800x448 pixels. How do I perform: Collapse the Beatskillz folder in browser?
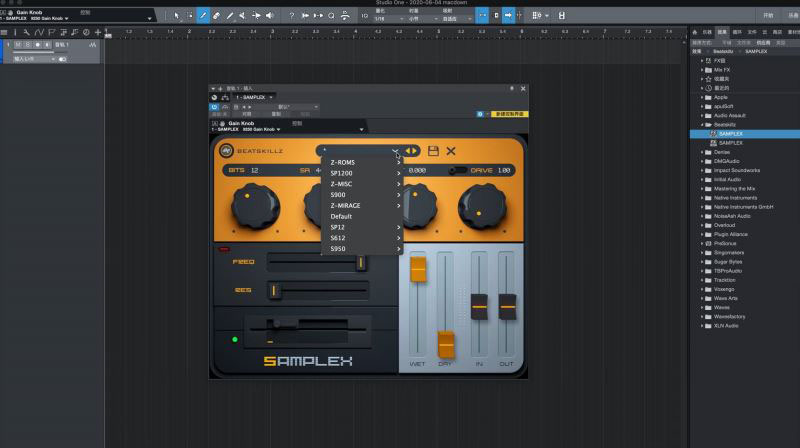click(703, 125)
